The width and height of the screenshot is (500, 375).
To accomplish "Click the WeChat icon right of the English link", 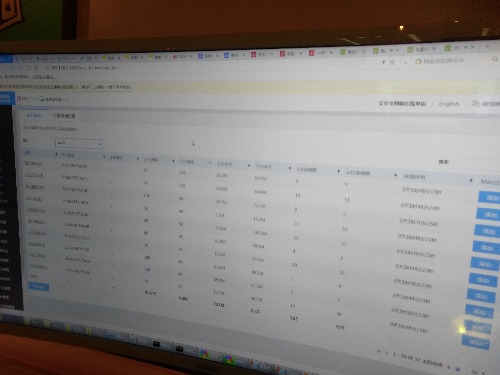I will [475, 104].
